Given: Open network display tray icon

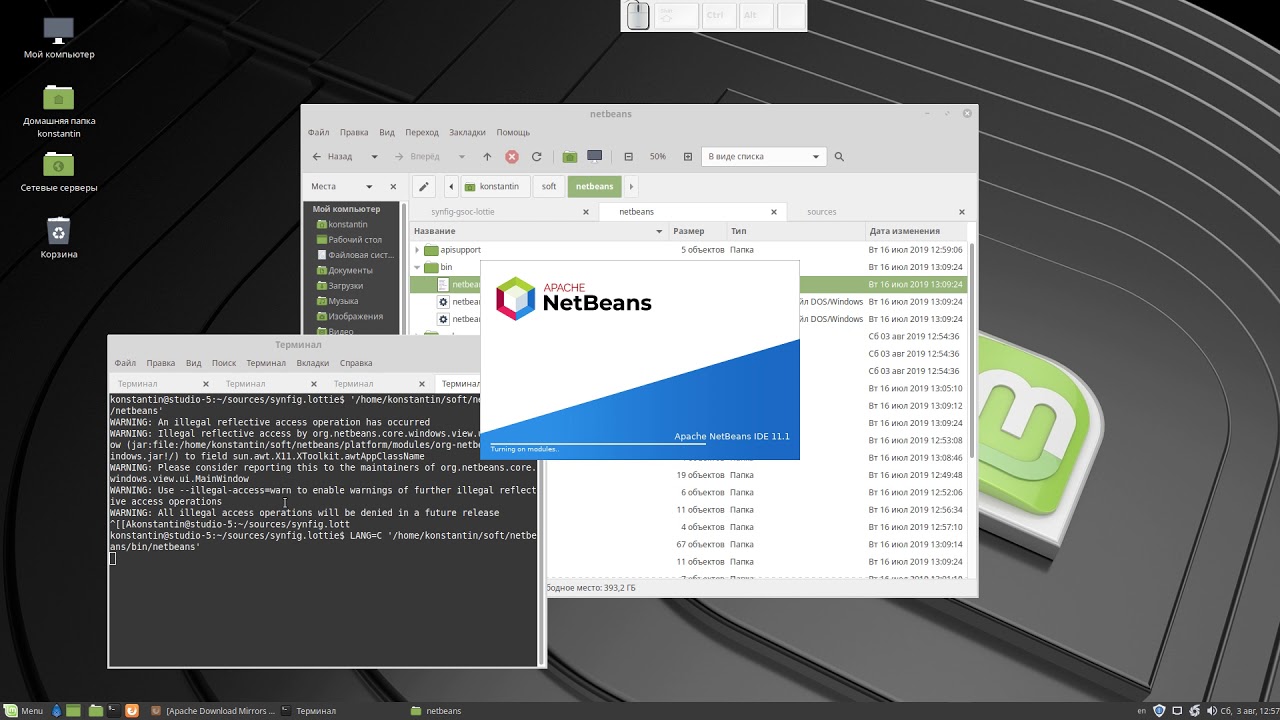Looking at the screenshot, I should point(1178,711).
